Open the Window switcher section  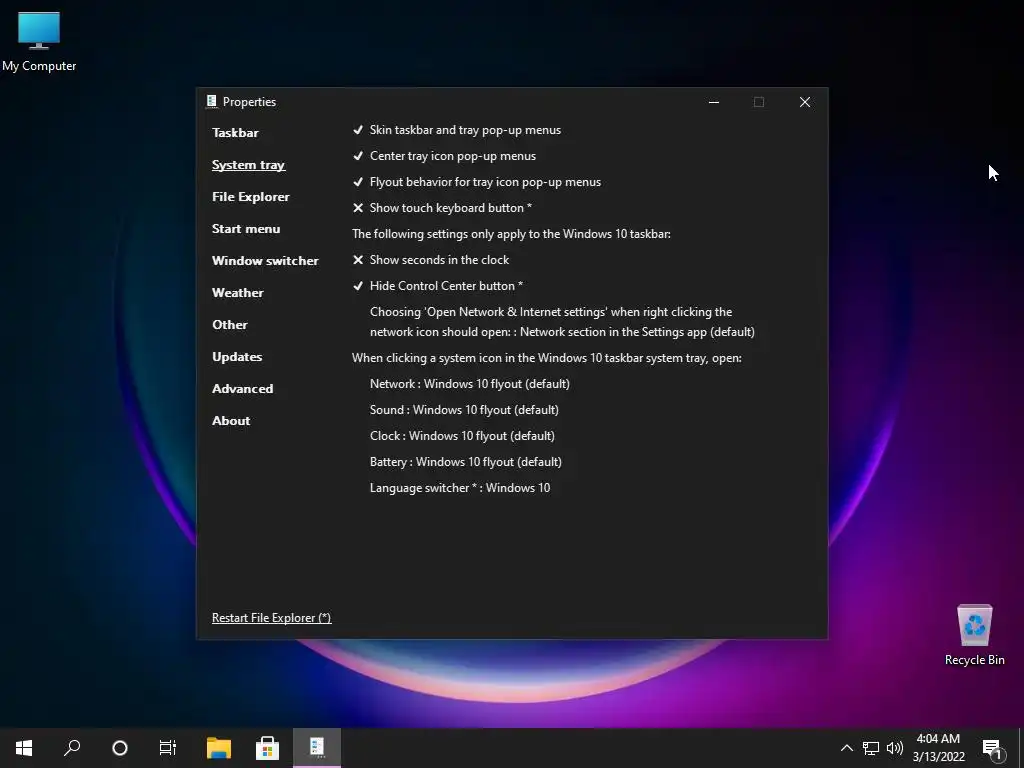(265, 261)
